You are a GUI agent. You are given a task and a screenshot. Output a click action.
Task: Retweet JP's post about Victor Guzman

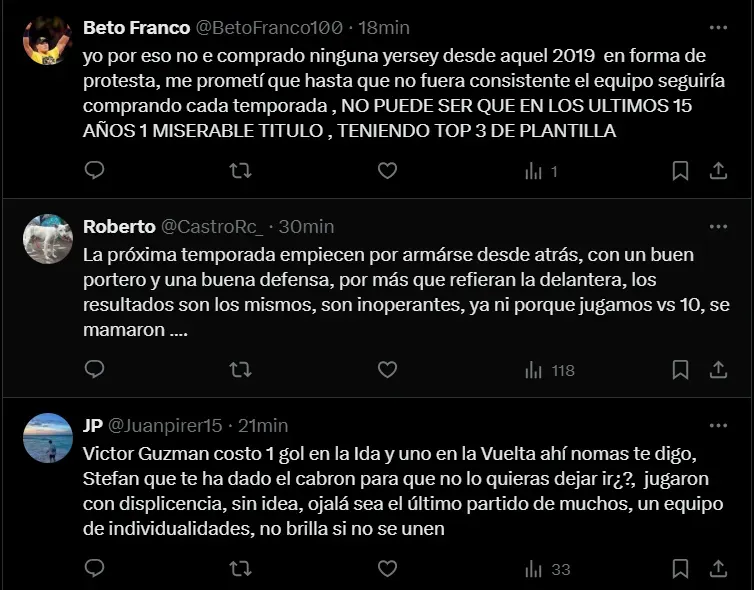240,569
